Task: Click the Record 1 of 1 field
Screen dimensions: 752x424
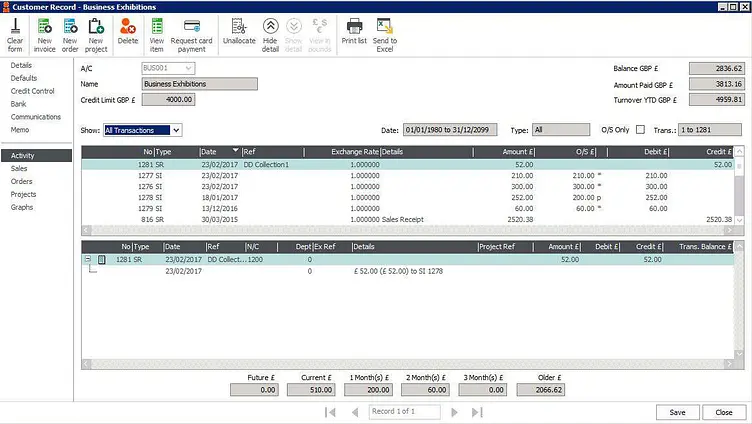Action: [404, 412]
